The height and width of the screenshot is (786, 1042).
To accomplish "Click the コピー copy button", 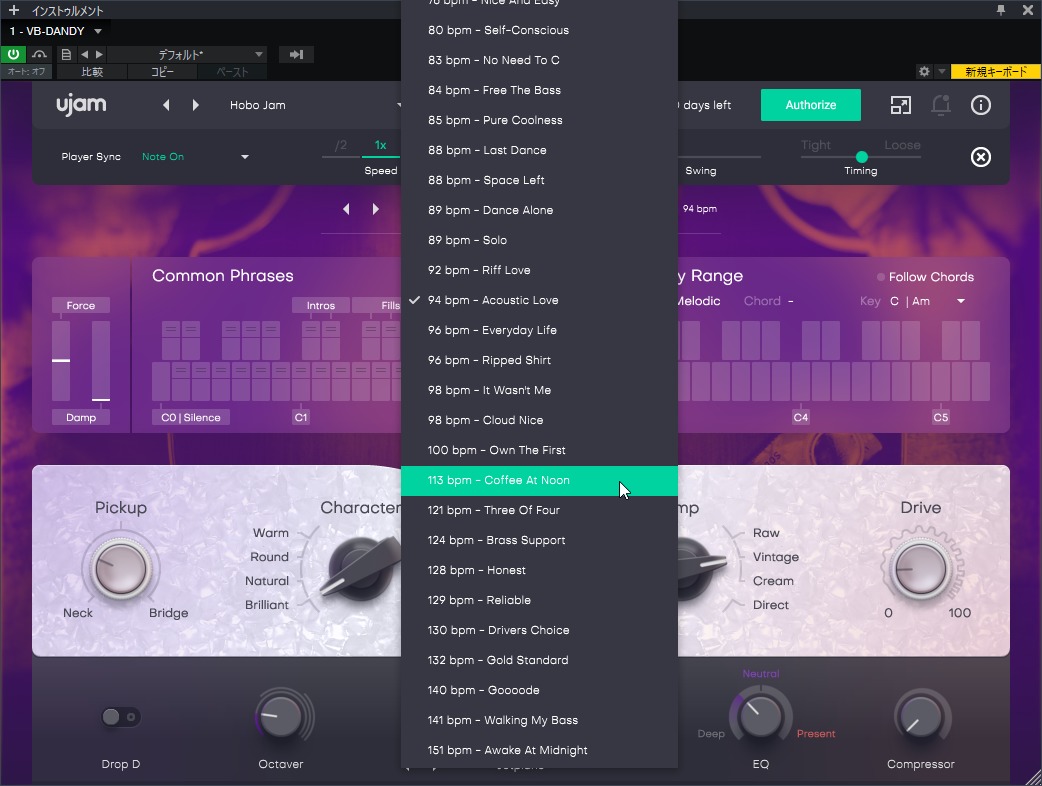I will [162, 72].
